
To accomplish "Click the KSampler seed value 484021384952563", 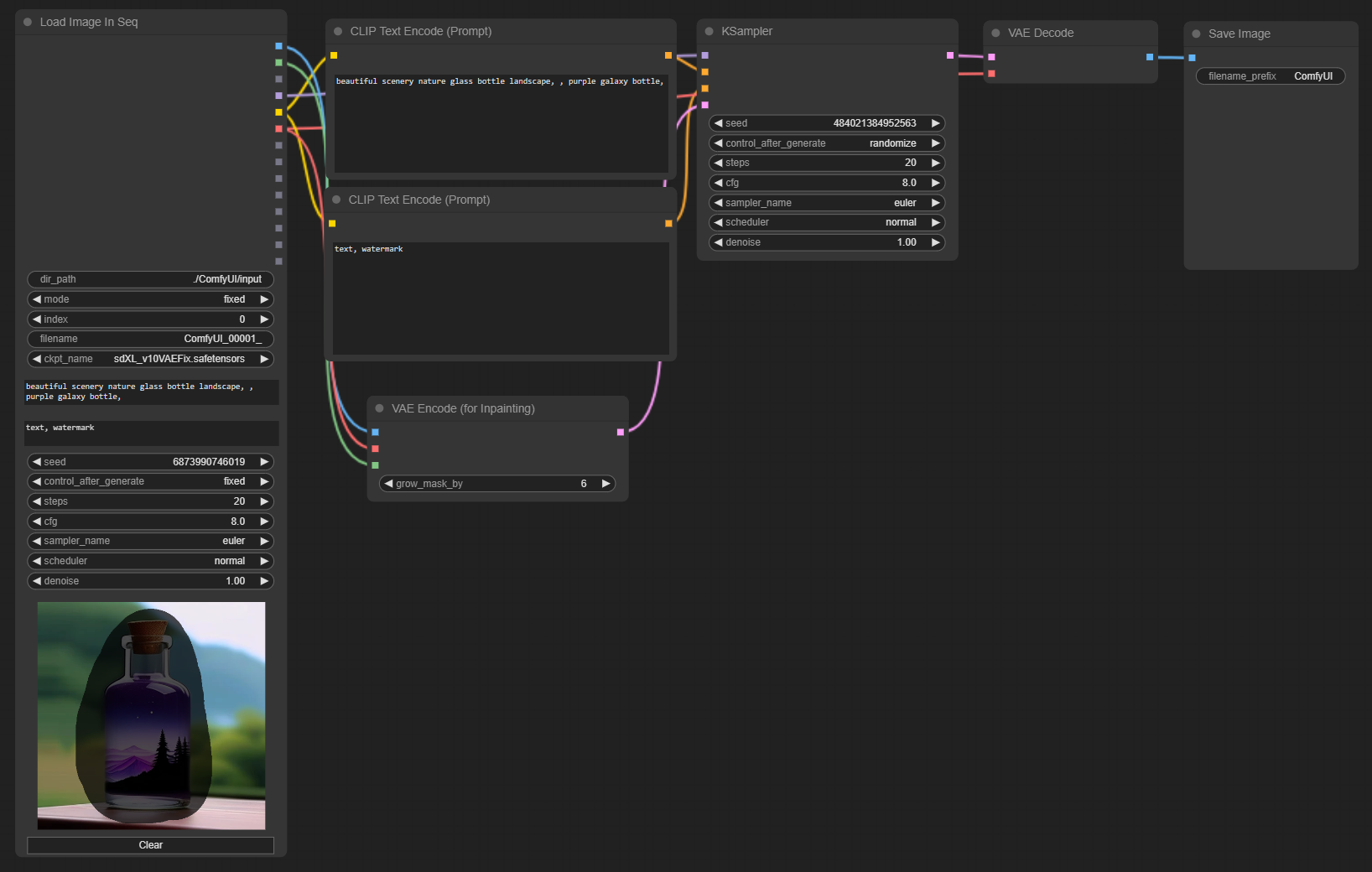I will pos(875,123).
